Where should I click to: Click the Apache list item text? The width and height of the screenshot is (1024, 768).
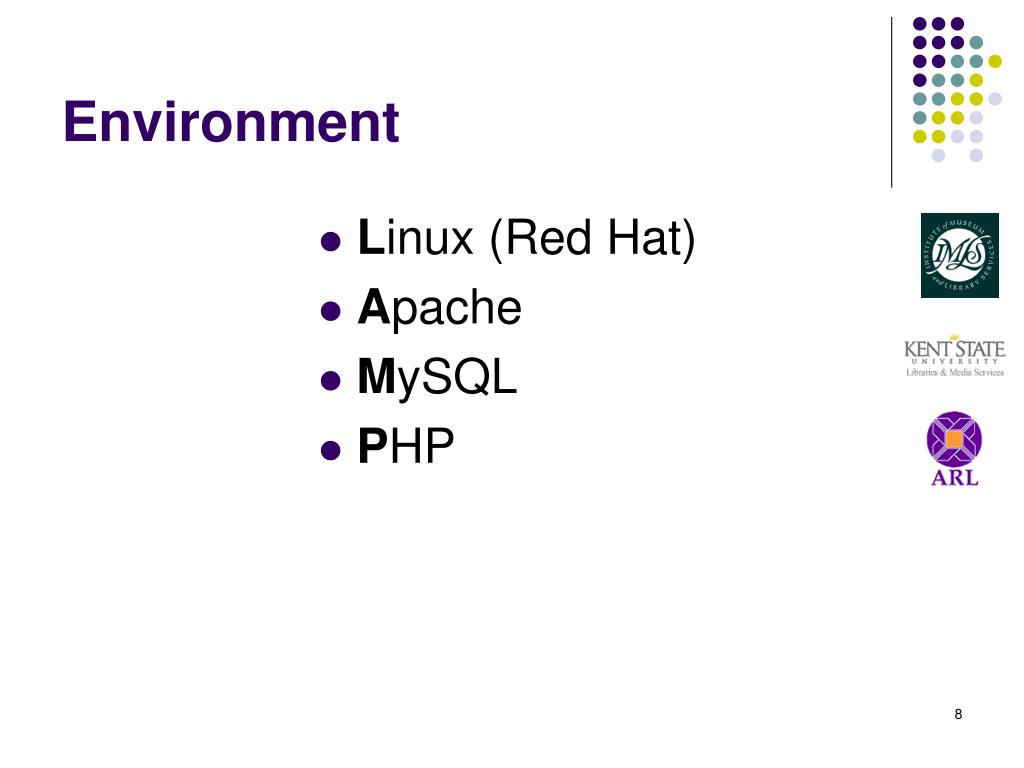click(x=440, y=308)
